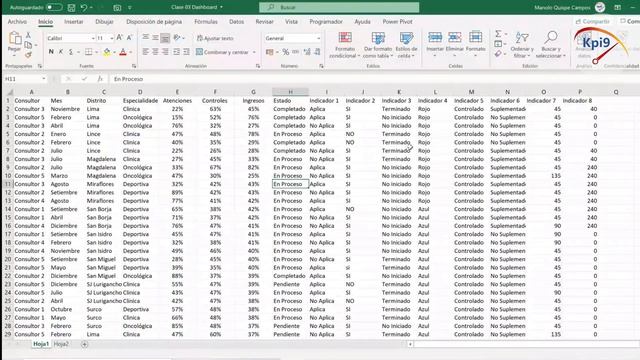Open the fill color dropdown arrow
The height and width of the screenshot is (360, 640).
point(114,52)
